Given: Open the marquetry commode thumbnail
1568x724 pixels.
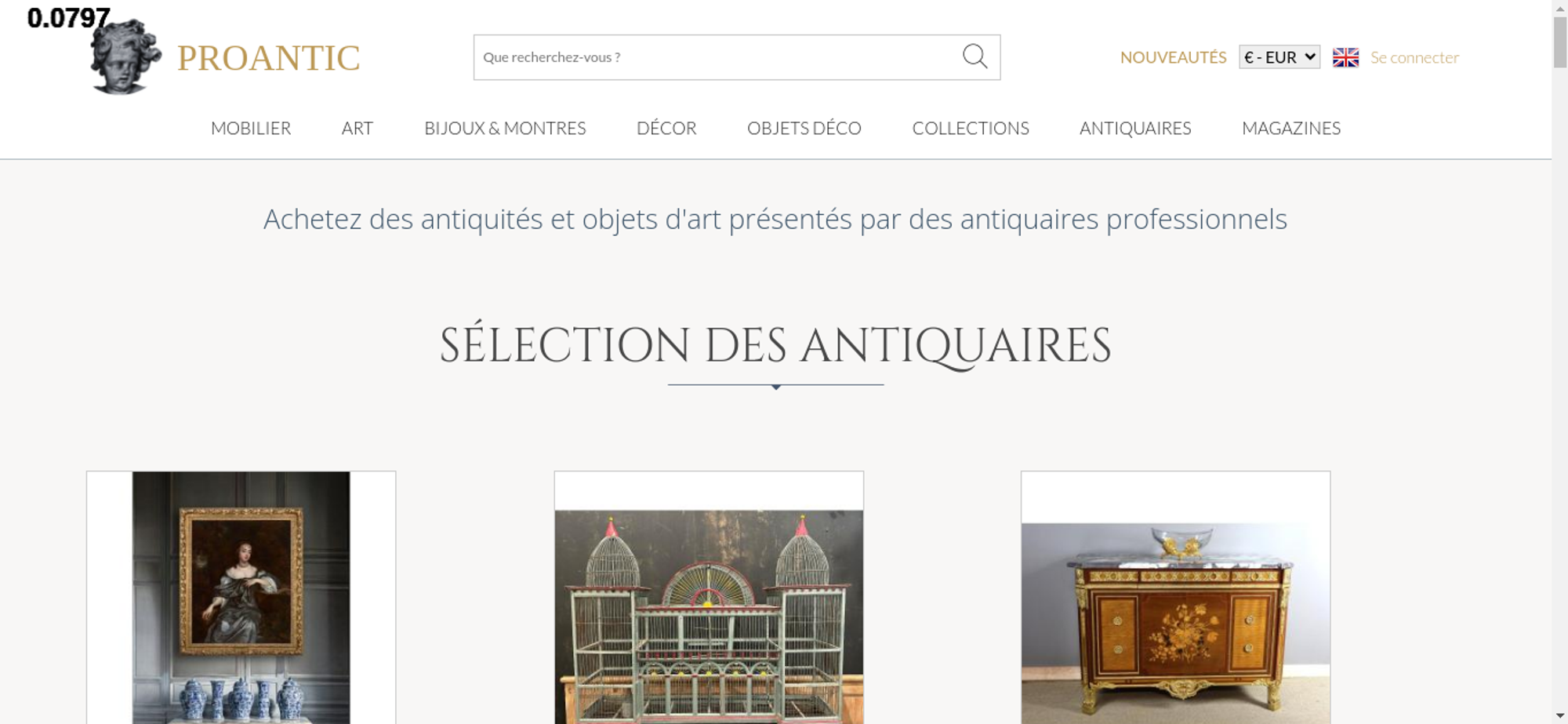Looking at the screenshot, I should (x=1175, y=598).
